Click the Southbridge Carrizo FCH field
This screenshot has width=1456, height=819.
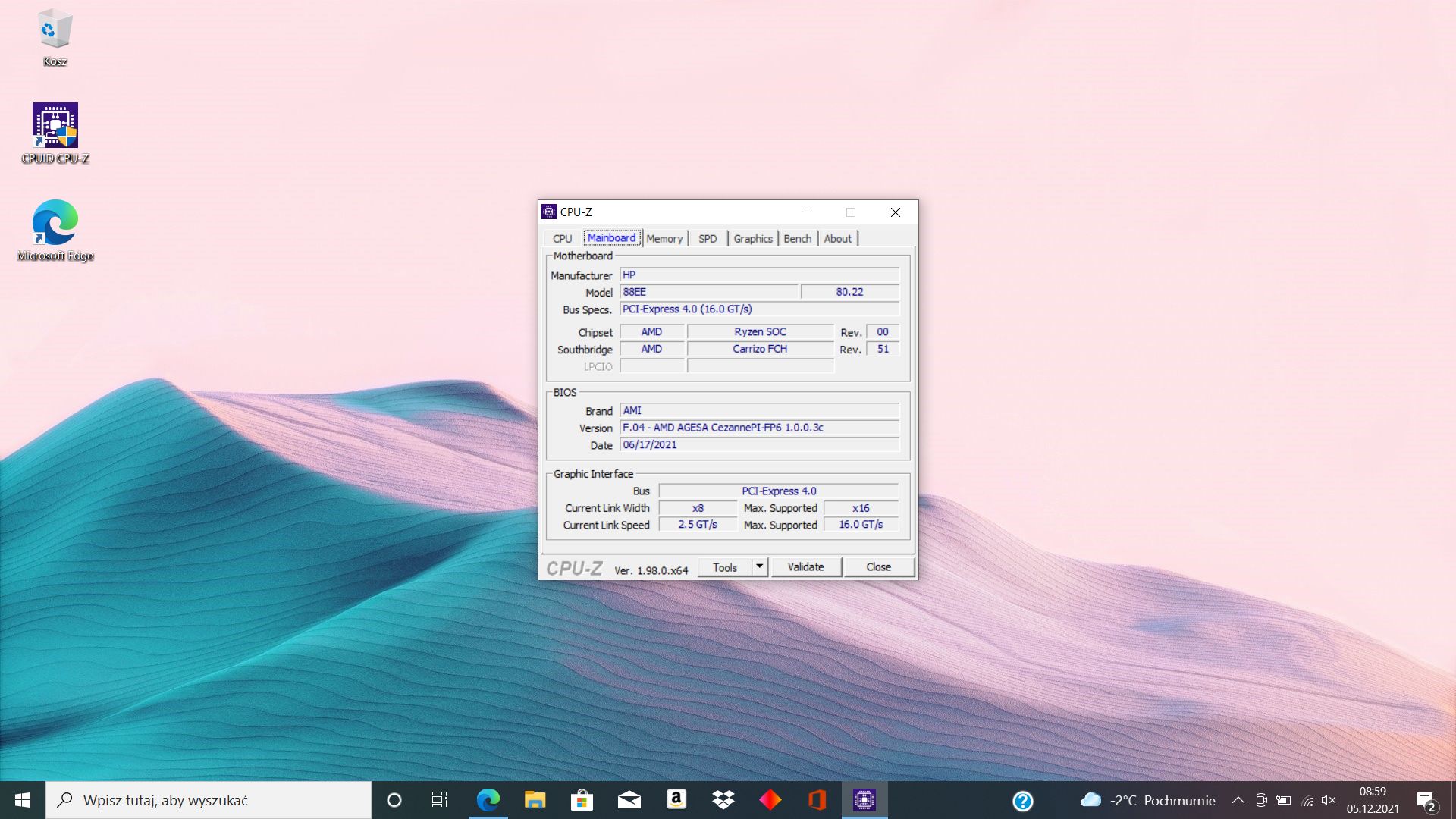[x=761, y=349]
